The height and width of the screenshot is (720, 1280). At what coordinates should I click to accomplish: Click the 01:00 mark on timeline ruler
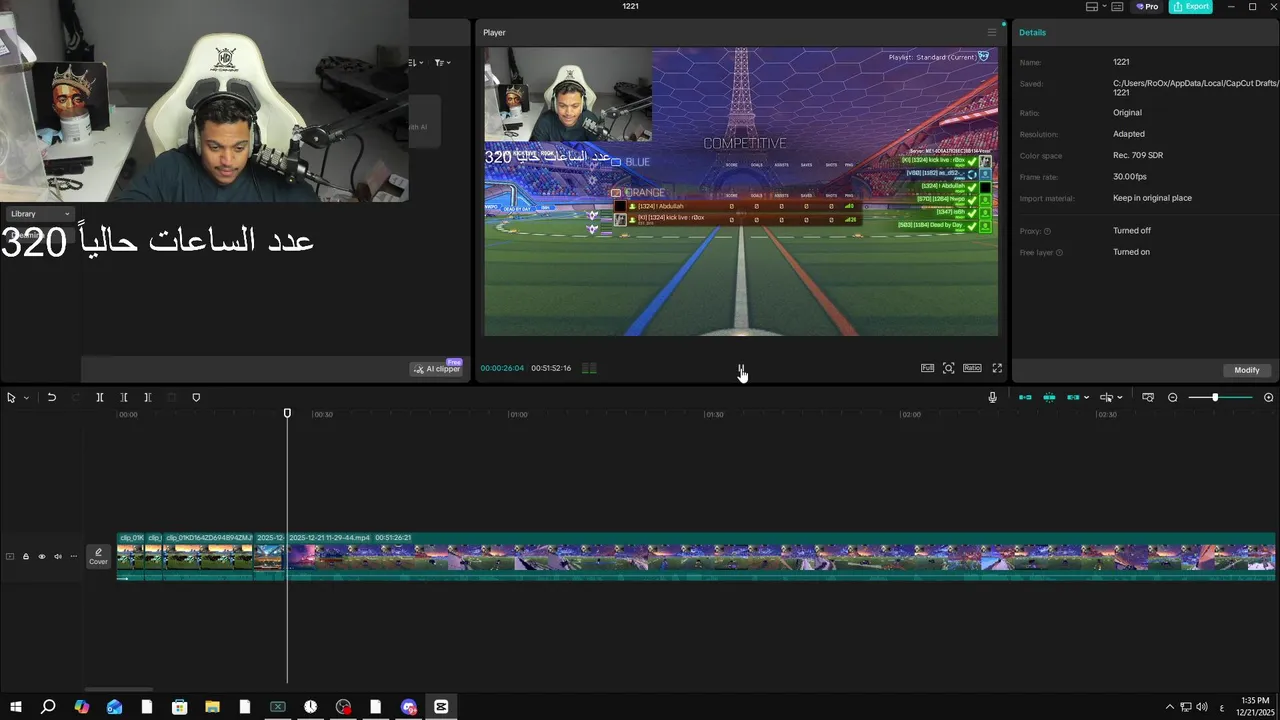pos(517,414)
